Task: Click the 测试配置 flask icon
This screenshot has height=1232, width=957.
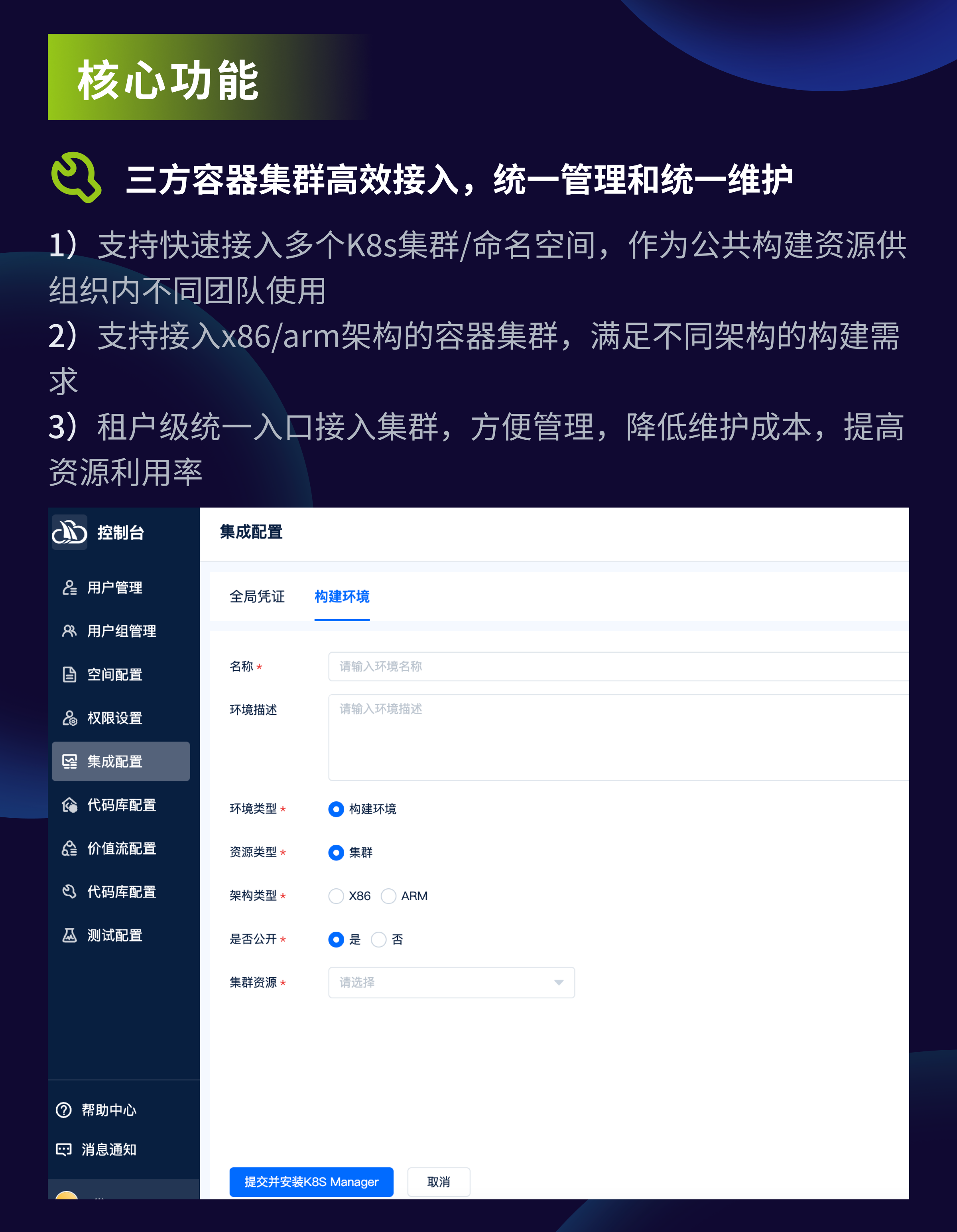Action: coord(69,935)
